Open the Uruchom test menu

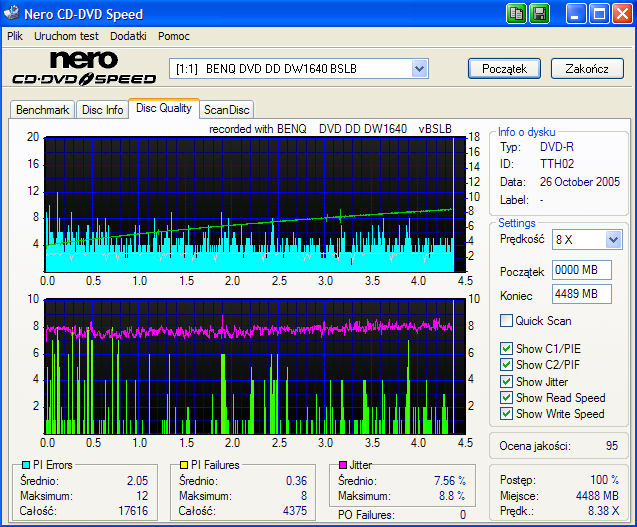[x=66, y=36]
